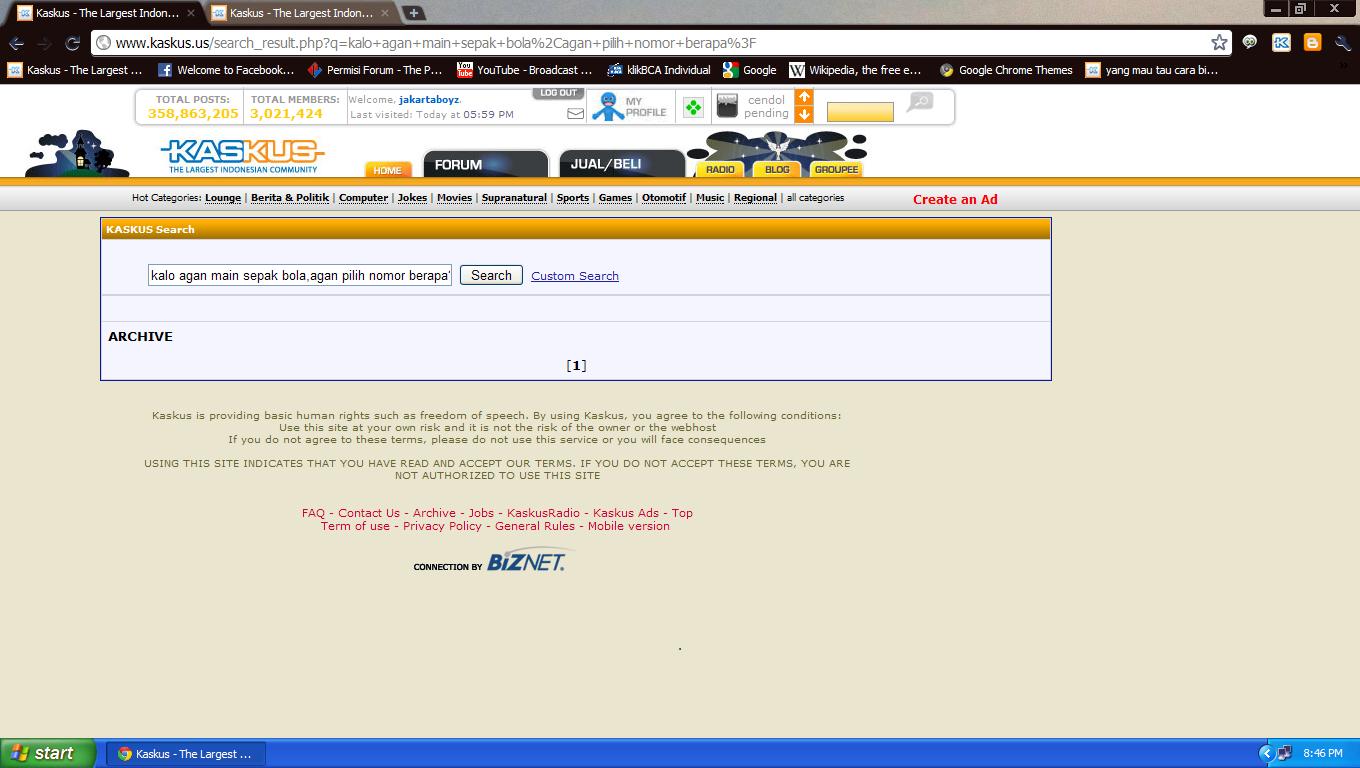Click the green reputation icon
The image size is (1360, 768).
tap(693, 107)
